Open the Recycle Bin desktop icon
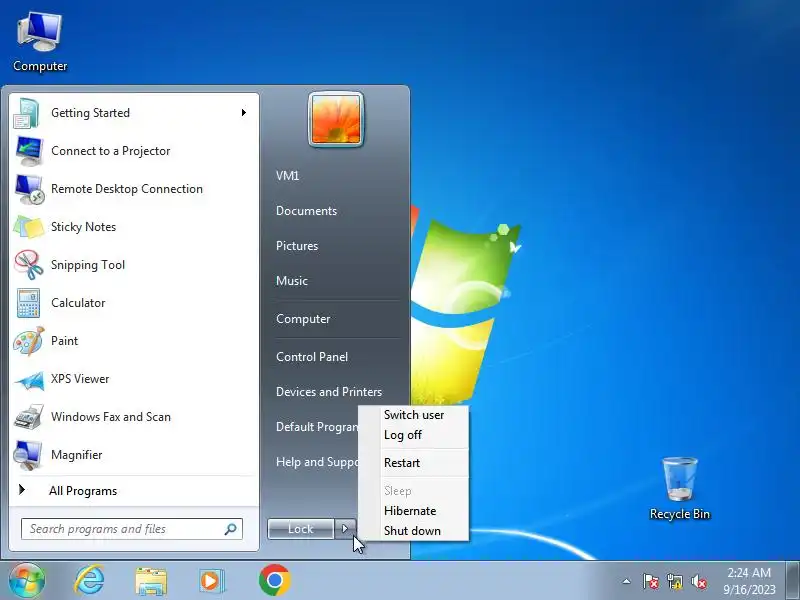This screenshot has height=600, width=800. [x=680, y=488]
